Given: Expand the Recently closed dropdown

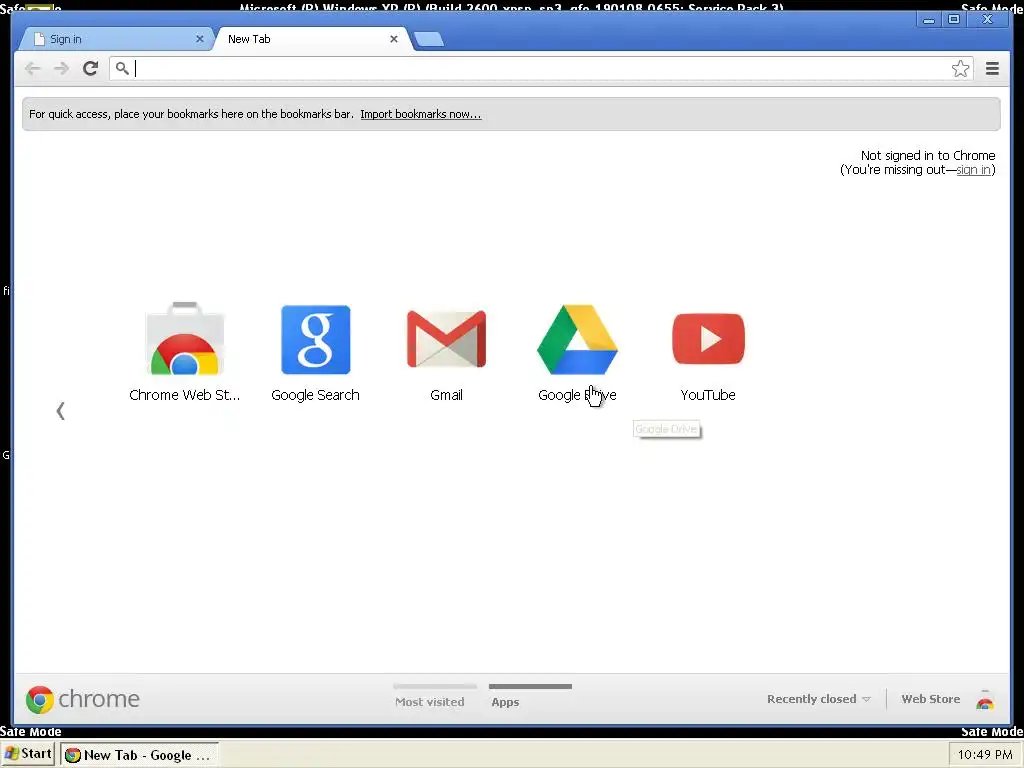Looking at the screenshot, I should (819, 699).
